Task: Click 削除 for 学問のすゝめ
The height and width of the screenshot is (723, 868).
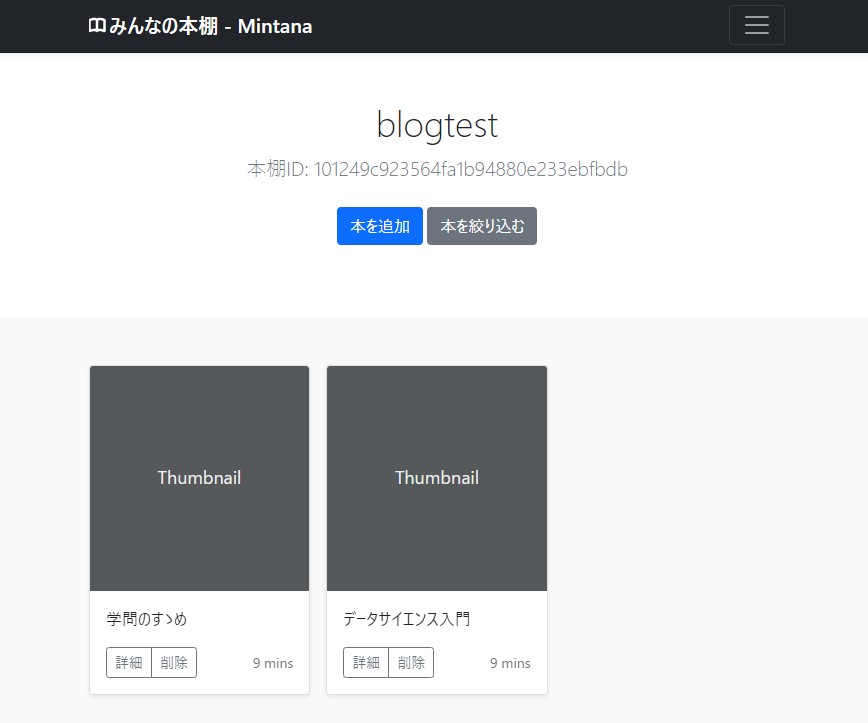Action: pos(174,662)
